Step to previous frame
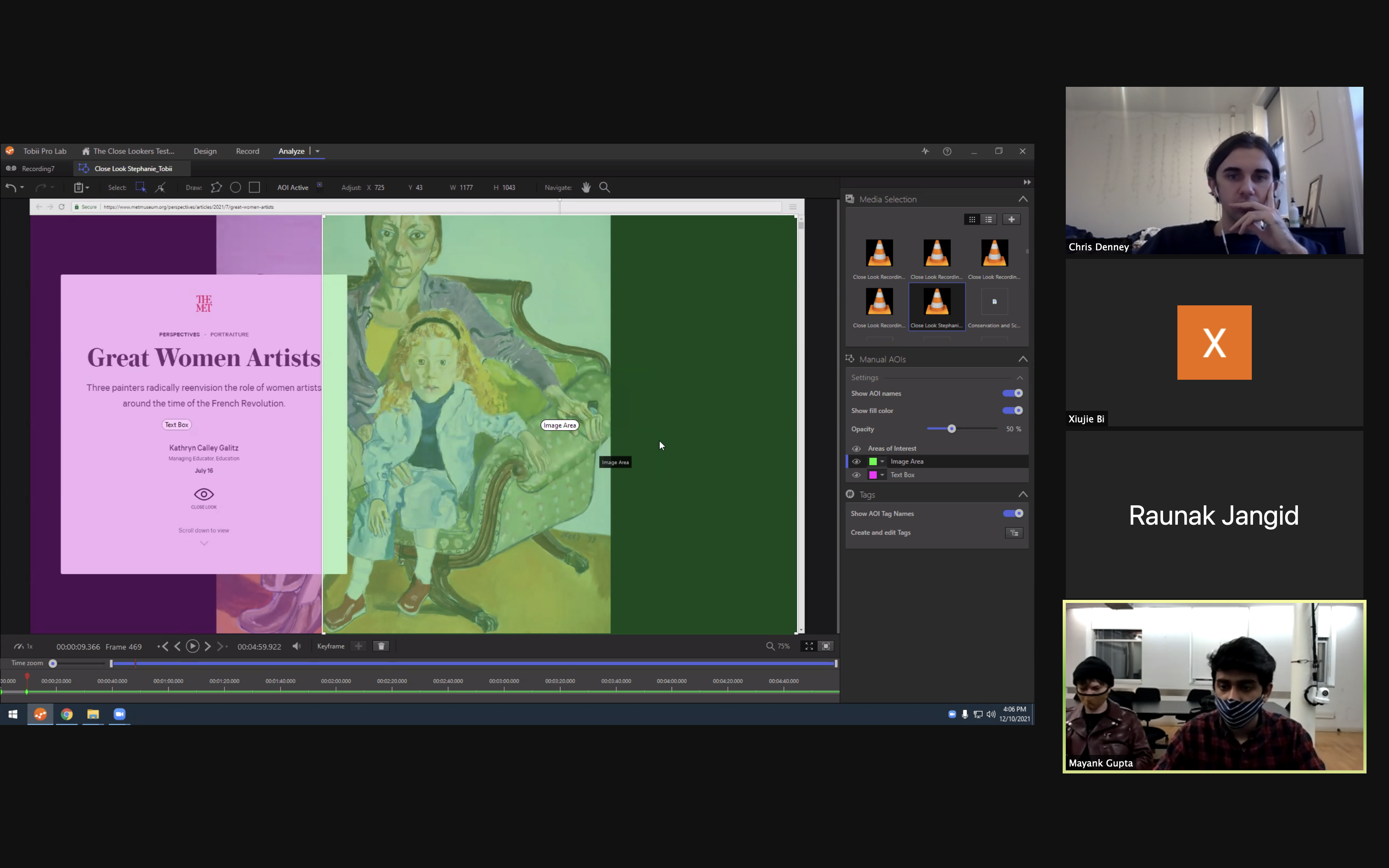Viewport: 1389px width, 868px height. tap(178, 646)
